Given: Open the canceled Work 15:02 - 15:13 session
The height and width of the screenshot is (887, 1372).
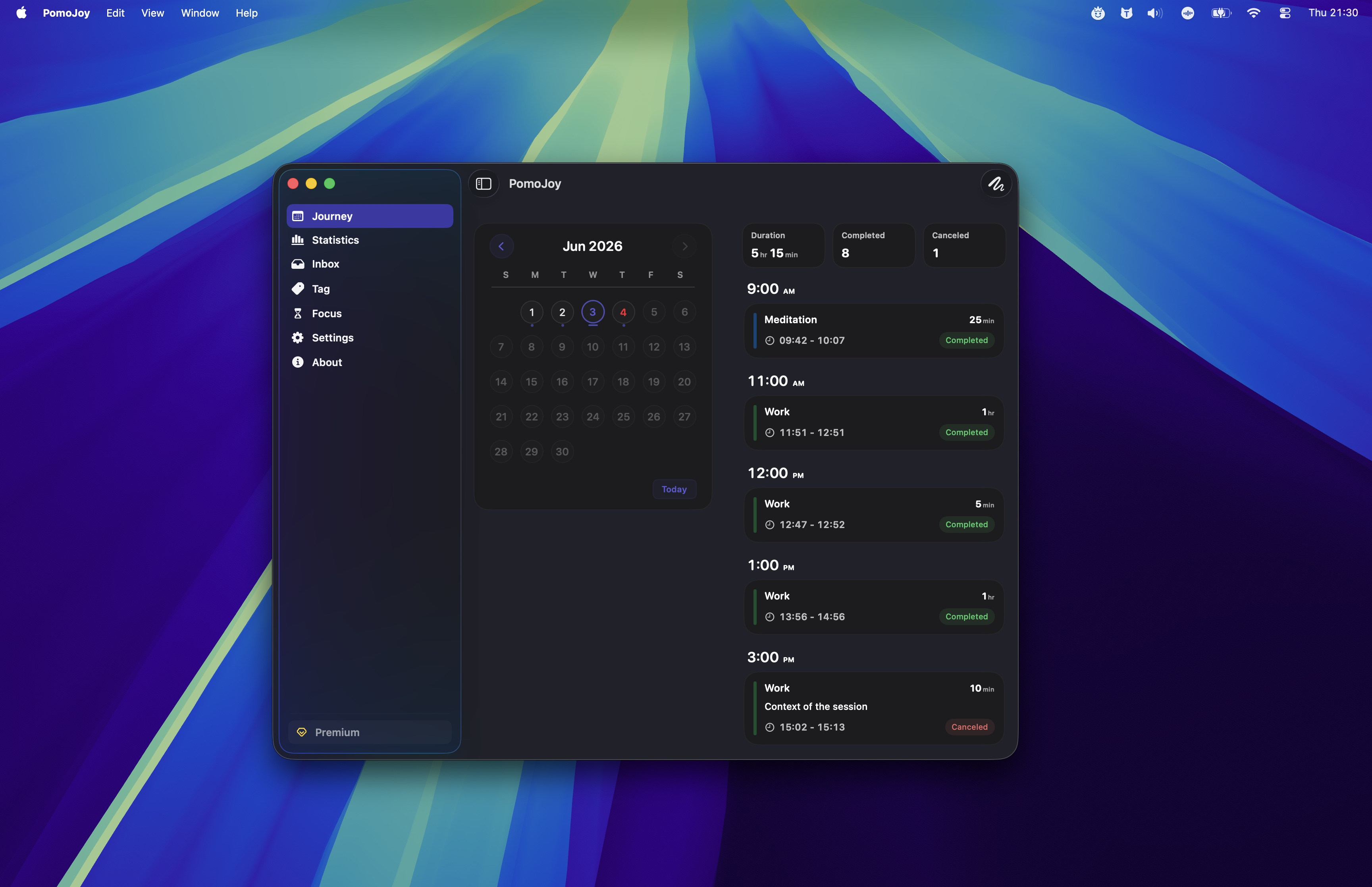Looking at the screenshot, I should click(874, 708).
